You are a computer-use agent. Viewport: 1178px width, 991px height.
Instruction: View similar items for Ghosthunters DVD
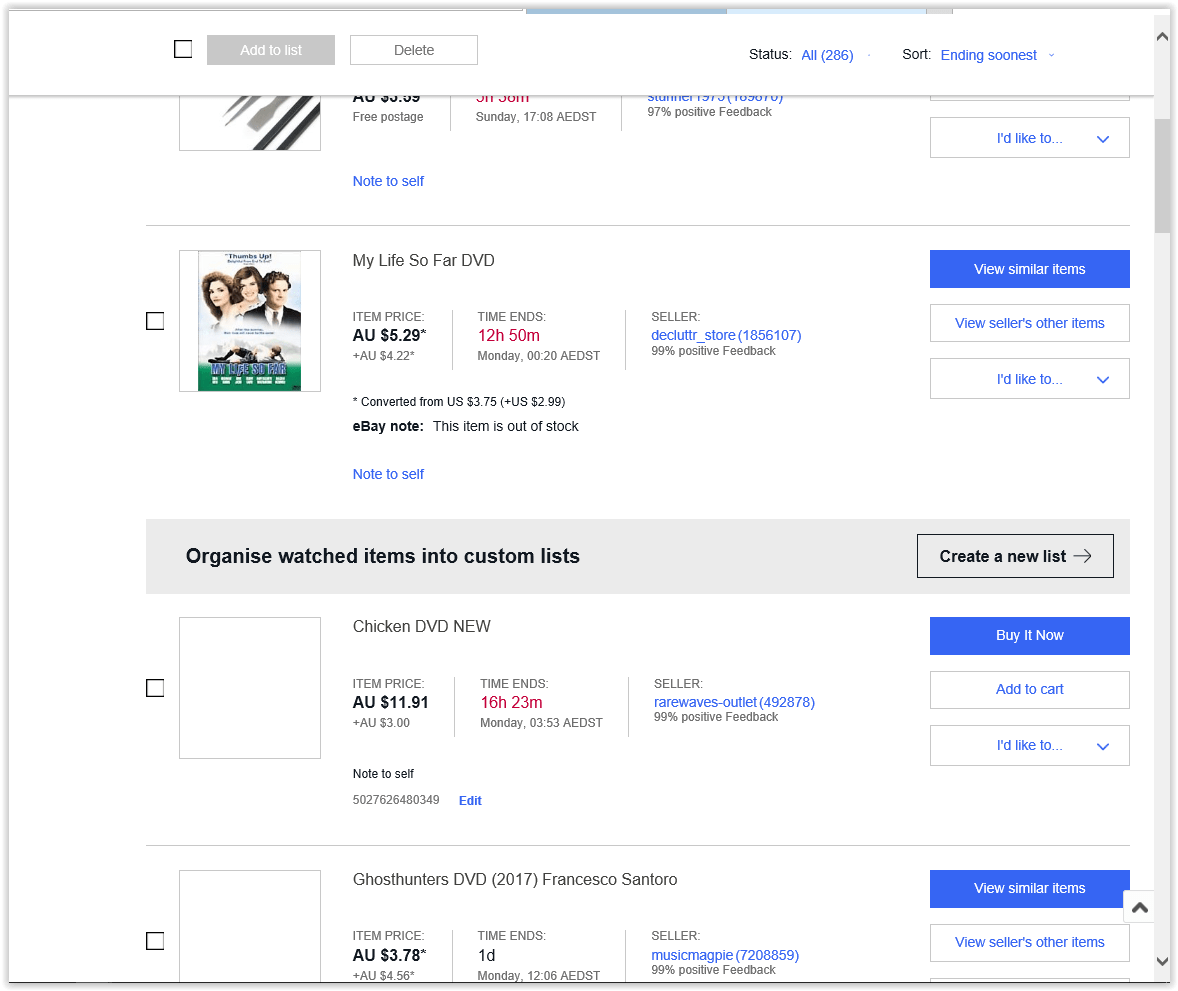coord(1029,888)
